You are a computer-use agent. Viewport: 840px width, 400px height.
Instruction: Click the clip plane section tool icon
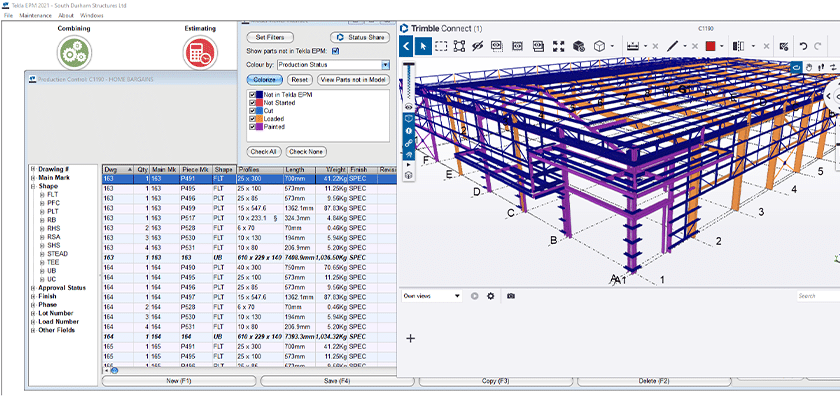point(739,47)
